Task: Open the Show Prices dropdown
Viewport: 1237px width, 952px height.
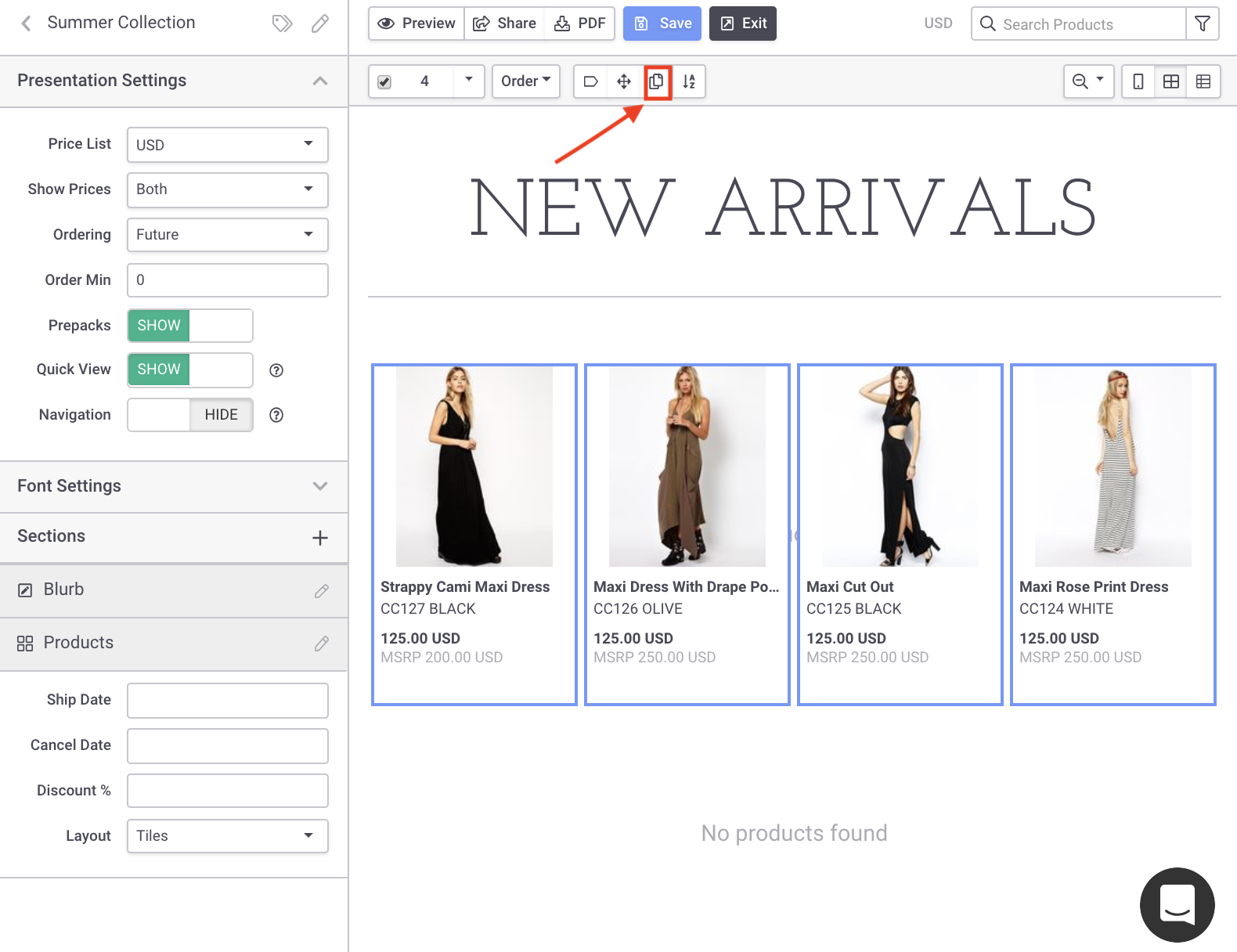Action: (x=228, y=189)
